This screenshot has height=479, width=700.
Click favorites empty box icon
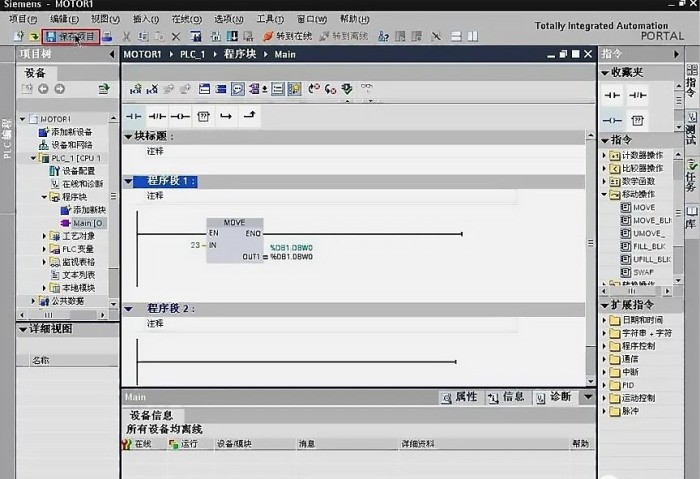638,121
